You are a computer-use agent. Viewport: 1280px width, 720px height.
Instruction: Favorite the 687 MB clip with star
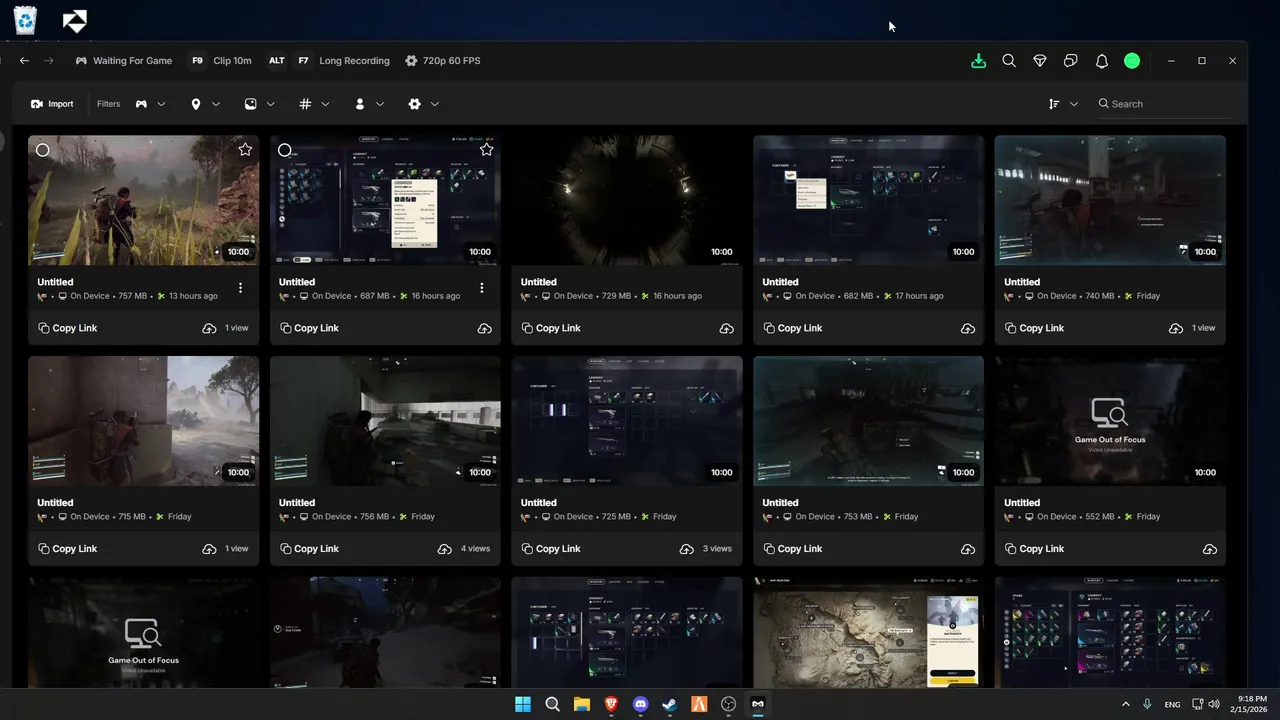click(487, 149)
